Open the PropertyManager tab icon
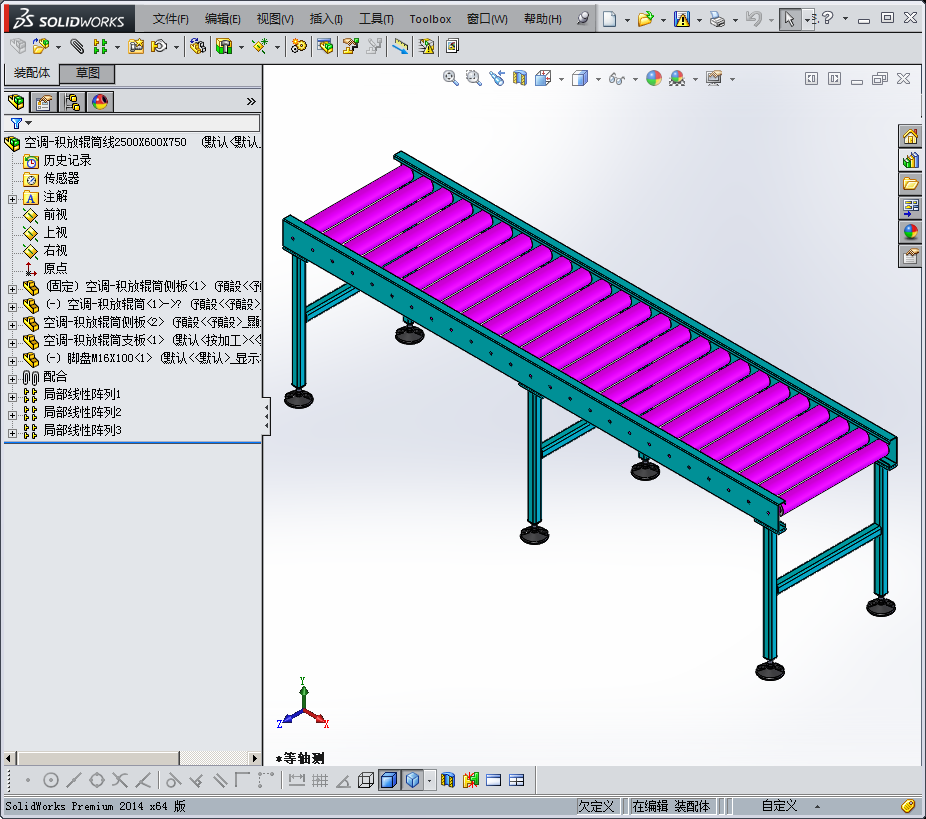This screenshot has height=819, width=926. coord(43,102)
